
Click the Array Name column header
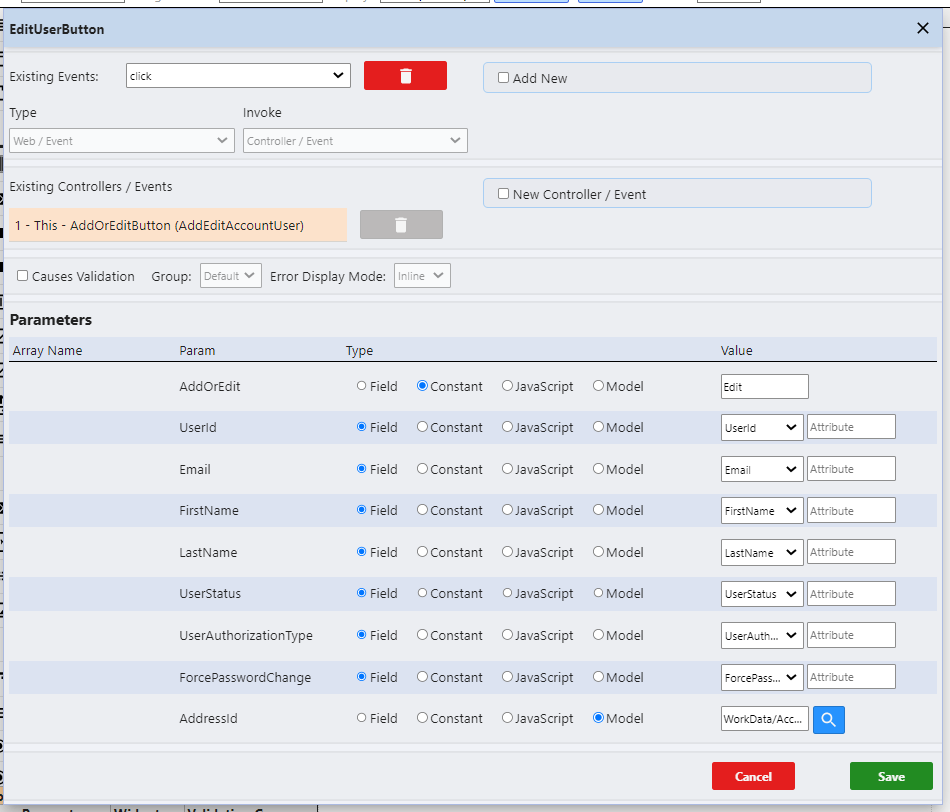(x=47, y=350)
